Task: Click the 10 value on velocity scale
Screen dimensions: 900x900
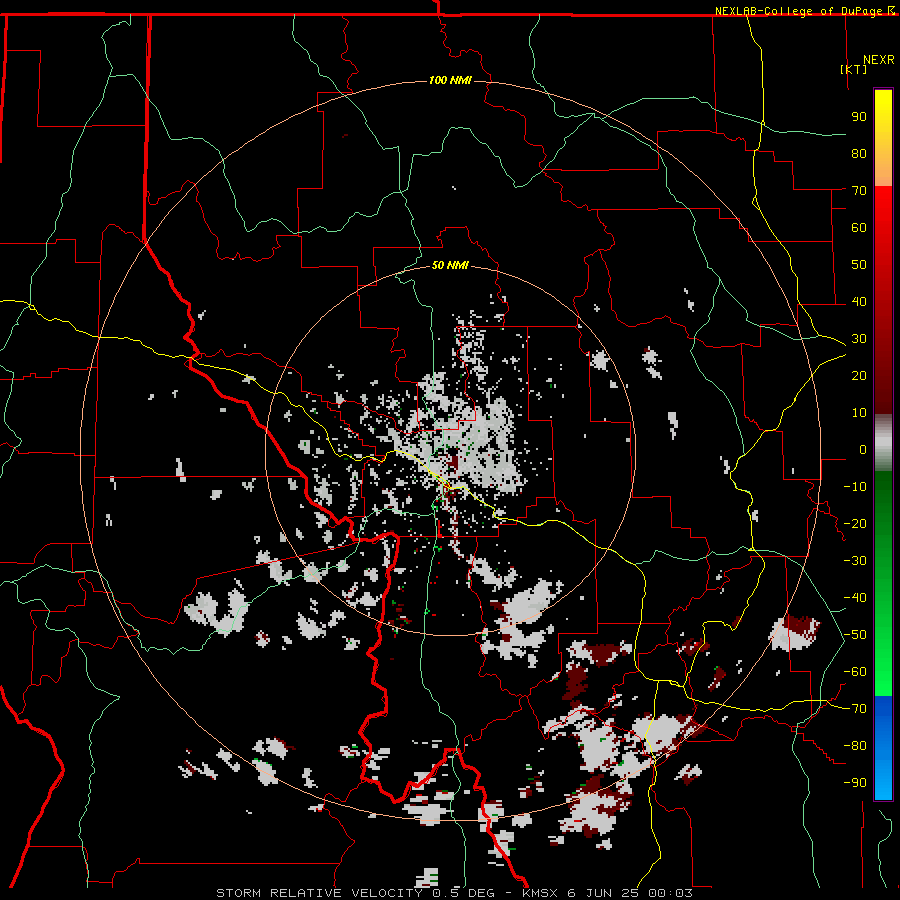Action: (x=859, y=413)
